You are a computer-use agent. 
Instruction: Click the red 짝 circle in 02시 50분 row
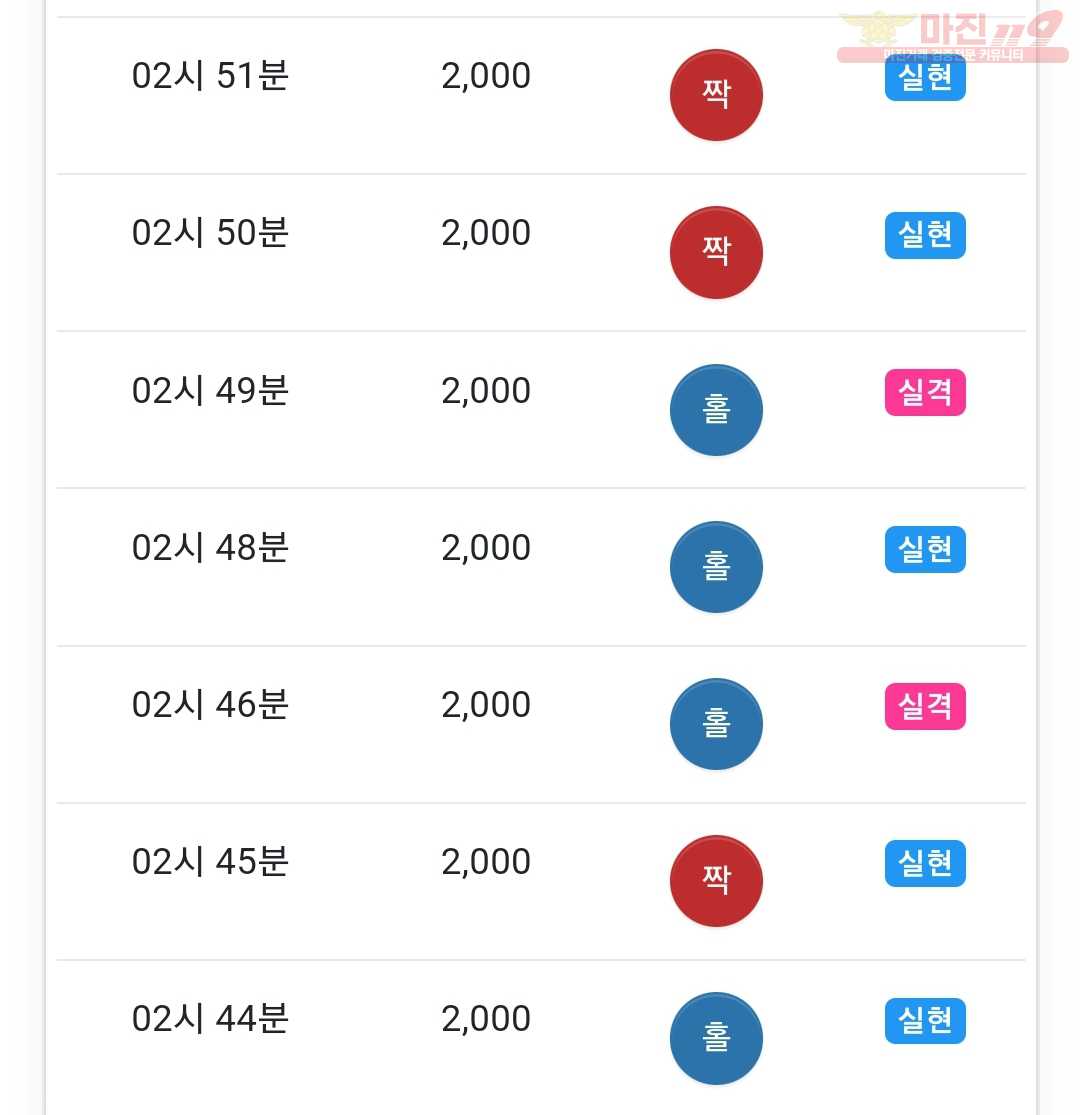tap(716, 252)
